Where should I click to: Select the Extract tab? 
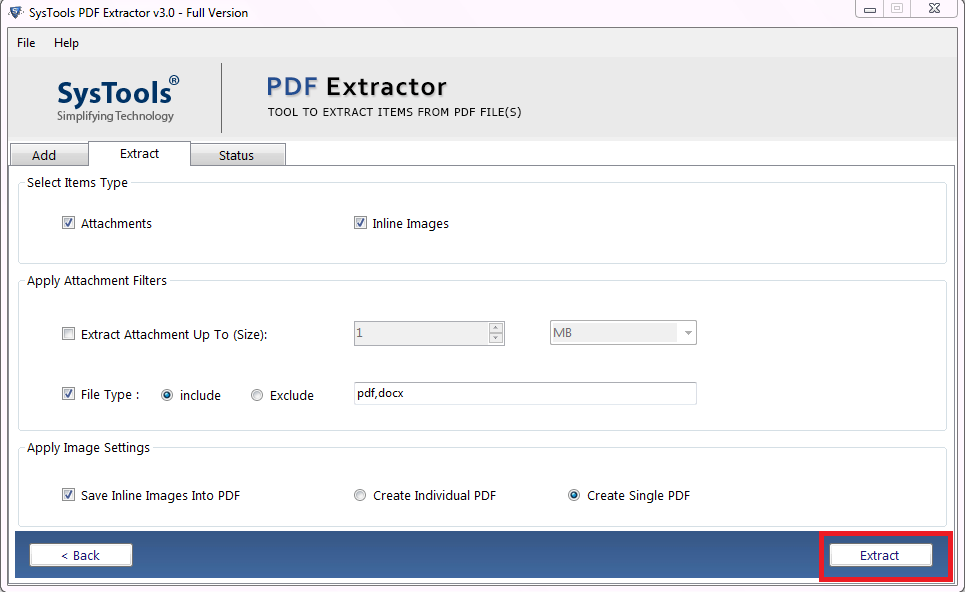(x=139, y=154)
